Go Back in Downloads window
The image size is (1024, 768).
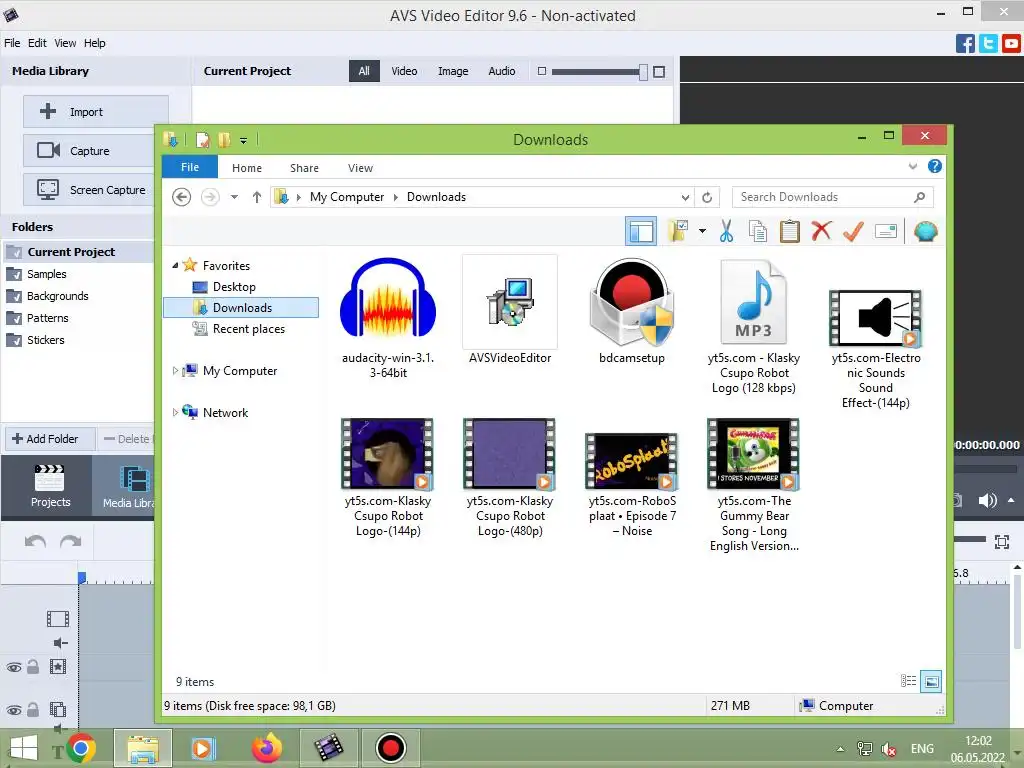coord(182,197)
